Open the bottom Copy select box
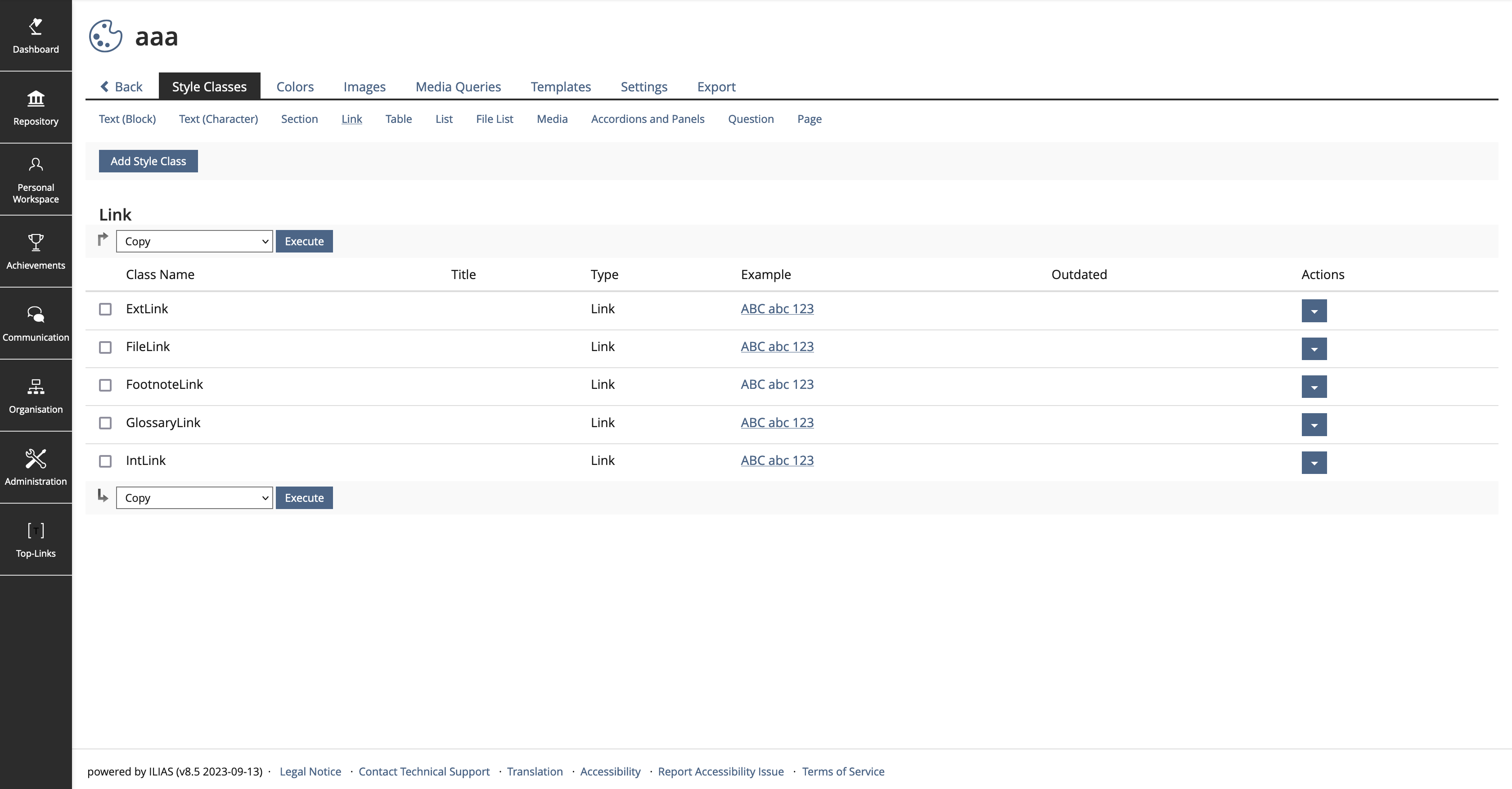The width and height of the screenshot is (1512, 789). point(194,498)
